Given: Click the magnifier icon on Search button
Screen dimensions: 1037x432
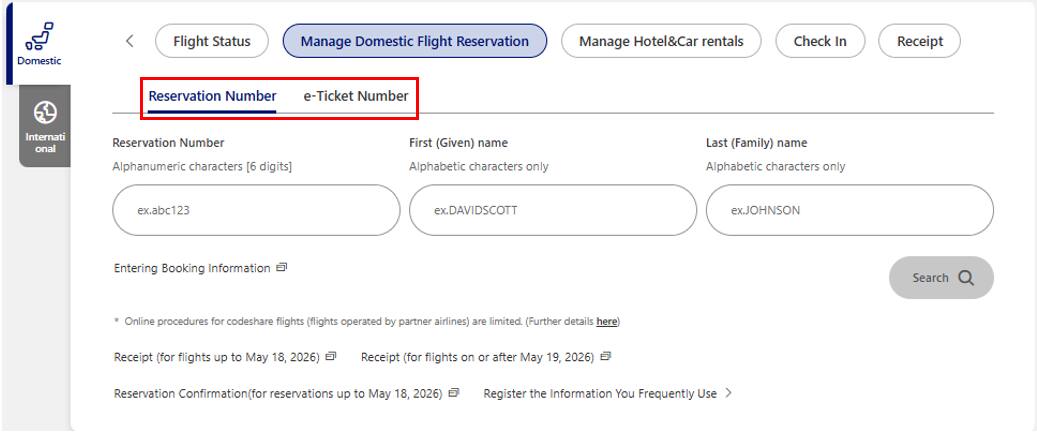Looking at the screenshot, I should [966, 278].
